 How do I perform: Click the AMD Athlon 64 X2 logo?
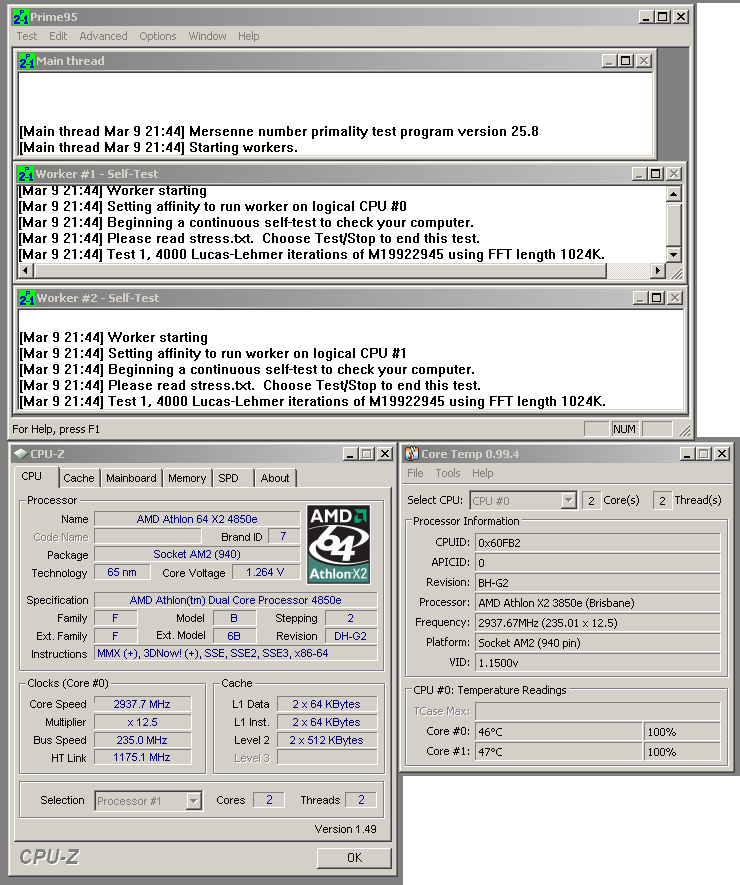(x=339, y=544)
